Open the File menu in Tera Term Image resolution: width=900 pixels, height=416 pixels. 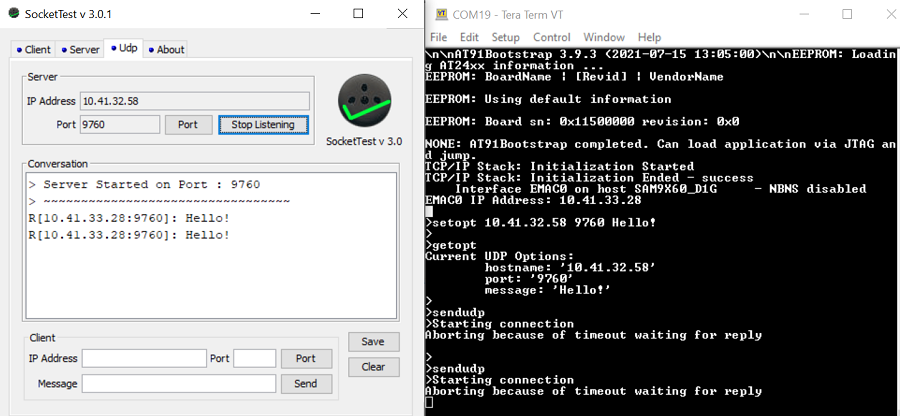tap(439, 37)
